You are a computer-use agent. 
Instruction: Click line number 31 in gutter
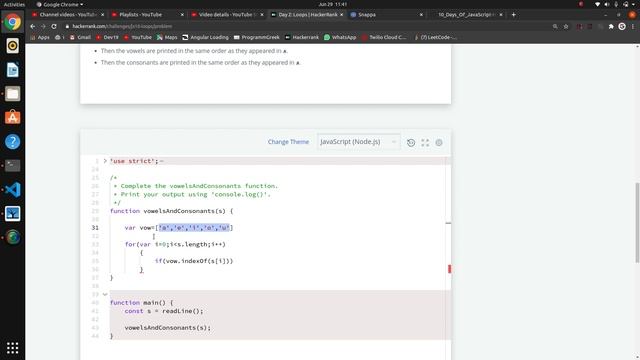(x=95, y=228)
